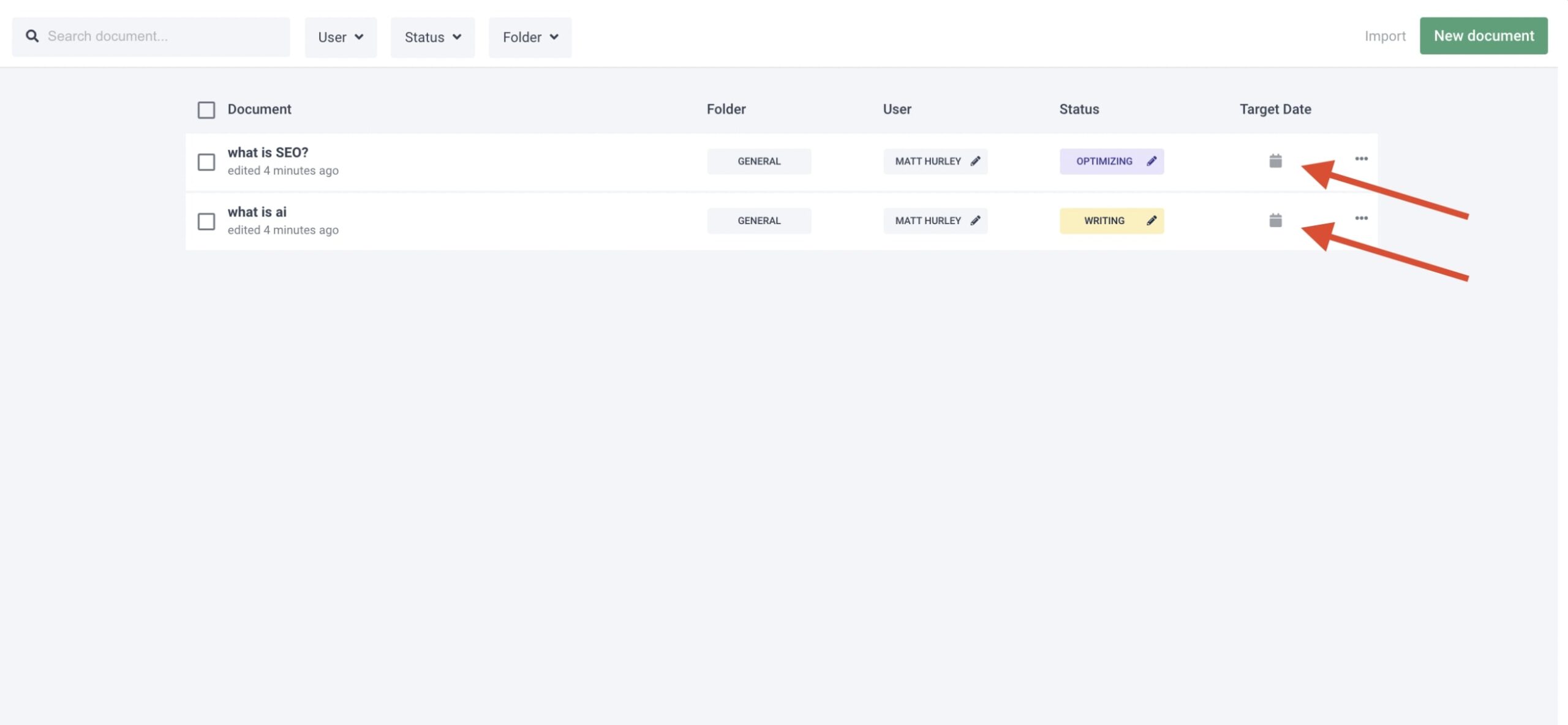This screenshot has height=725, width=1568.
Task: Click the Status column header
Action: [1079, 110]
